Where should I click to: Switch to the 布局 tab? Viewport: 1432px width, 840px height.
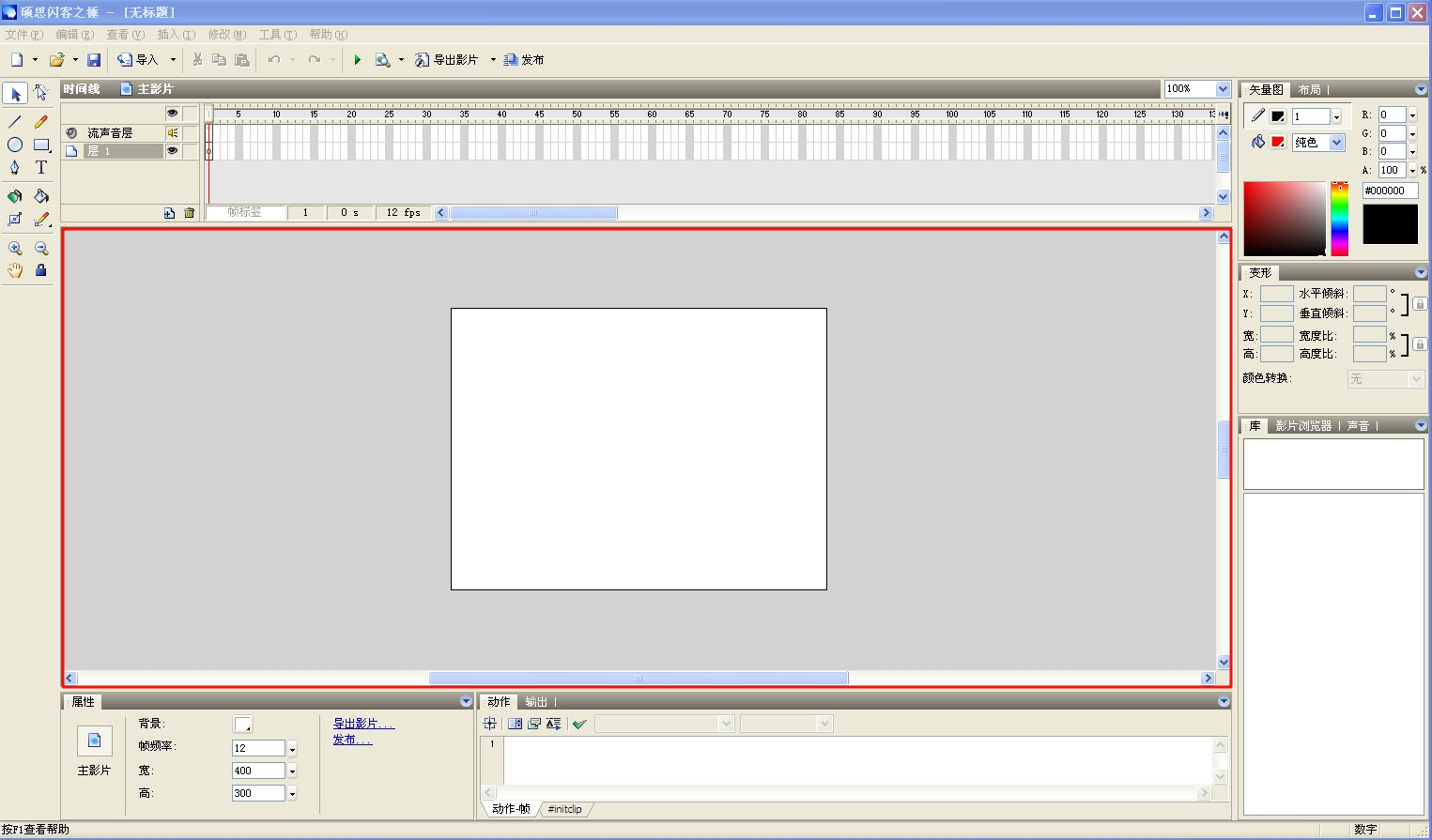click(x=1310, y=90)
